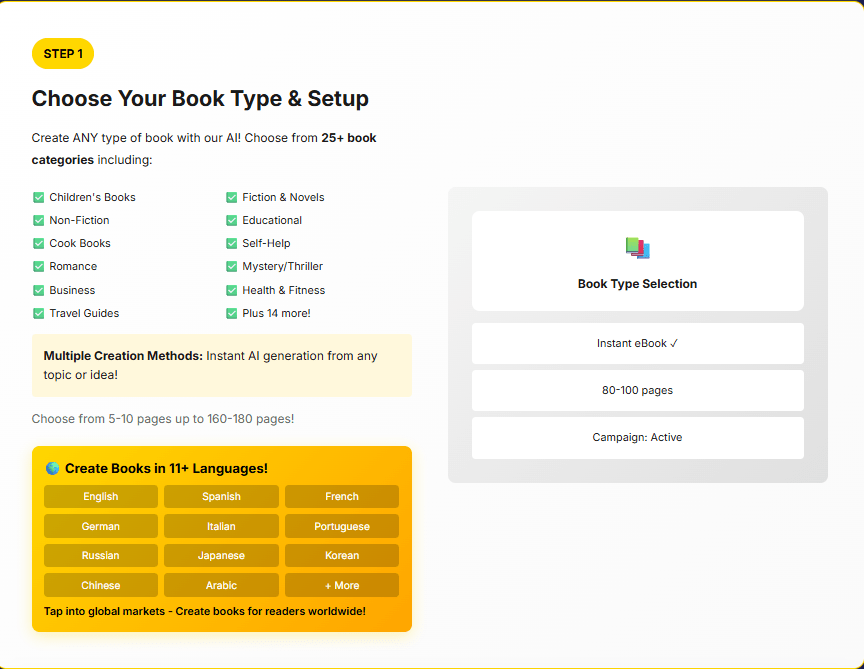Choose the Spanish language button
The image size is (864, 669).
(221, 497)
